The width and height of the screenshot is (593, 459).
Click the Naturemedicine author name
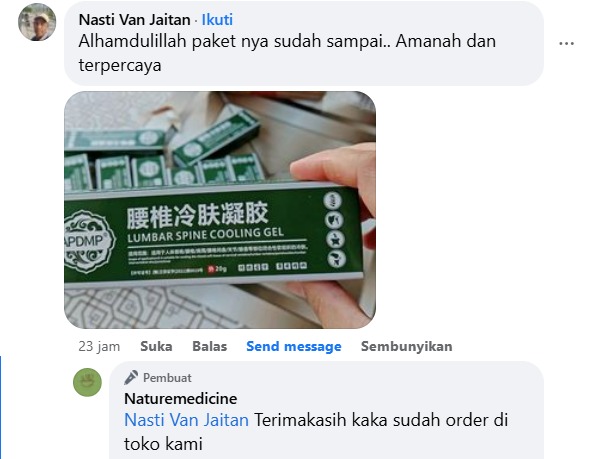point(181,399)
